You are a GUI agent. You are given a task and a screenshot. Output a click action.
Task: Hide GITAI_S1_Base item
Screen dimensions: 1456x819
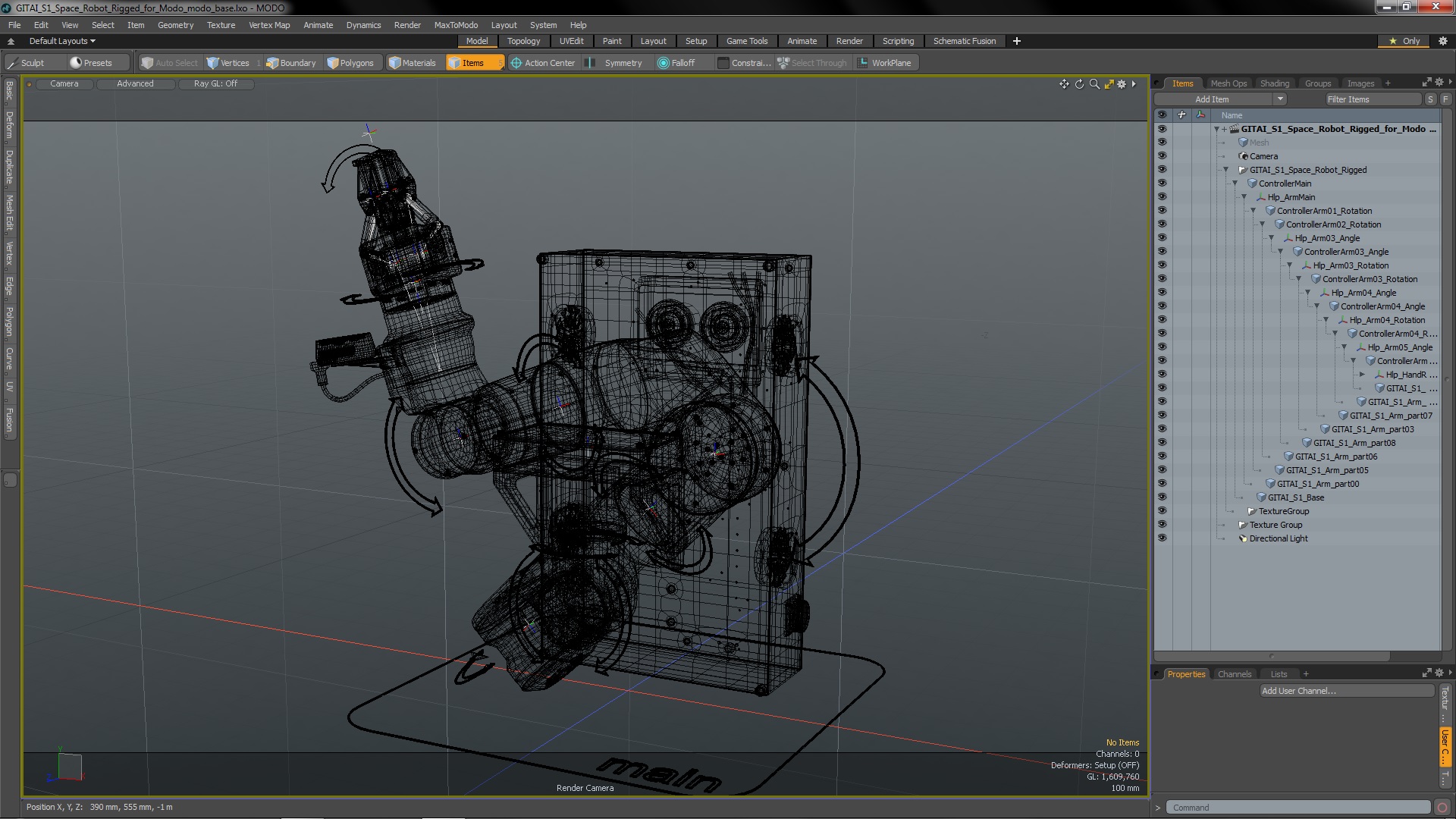pos(1162,497)
